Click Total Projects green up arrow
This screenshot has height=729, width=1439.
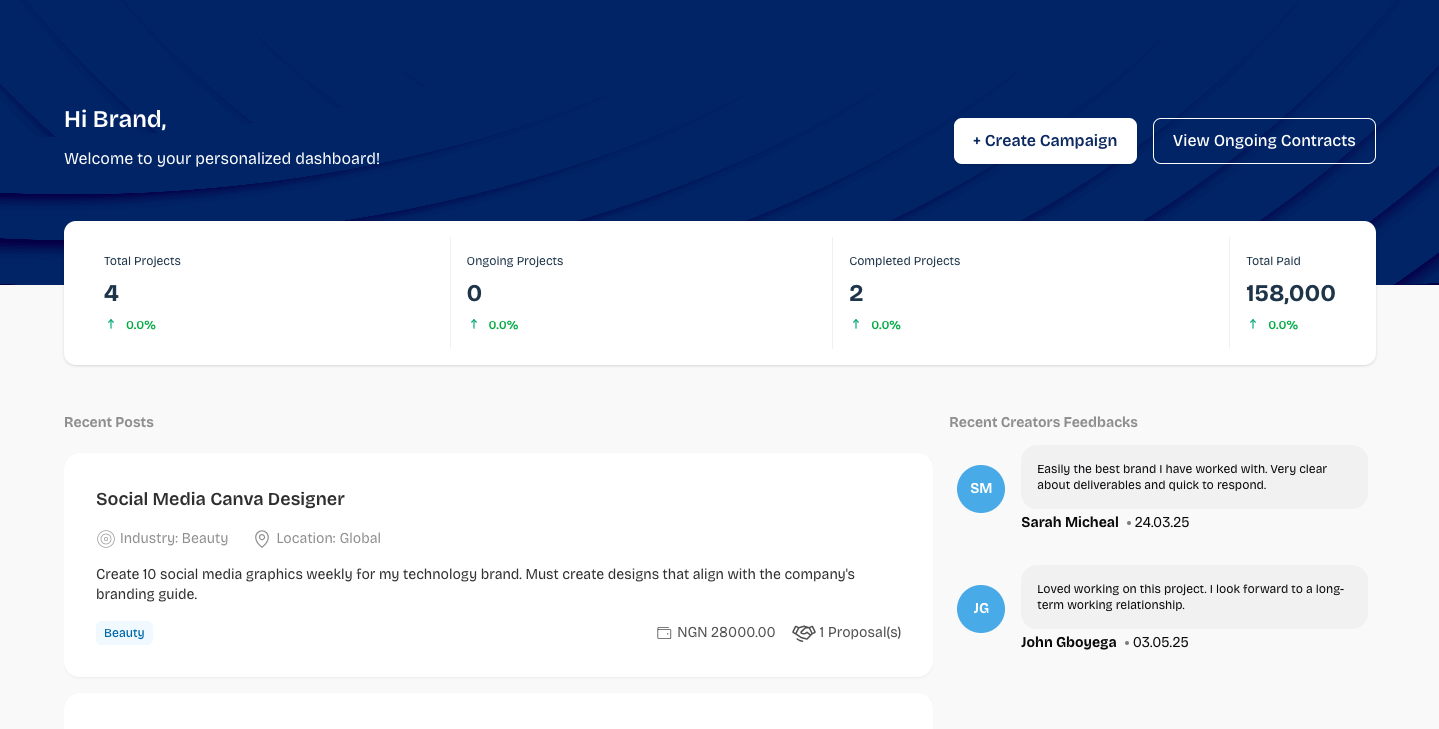(111, 324)
